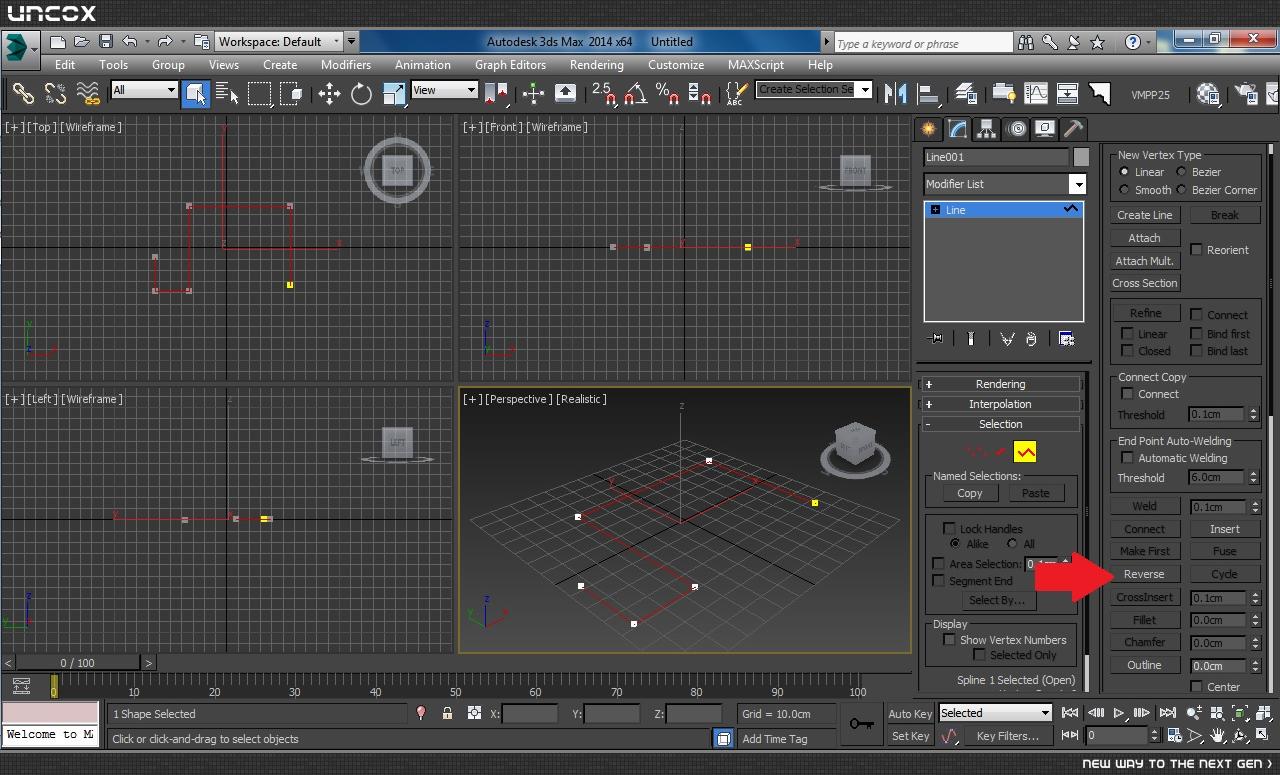Click the Unlink Selection tool
The width and height of the screenshot is (1280, 775).
click(x=55, y=94)
